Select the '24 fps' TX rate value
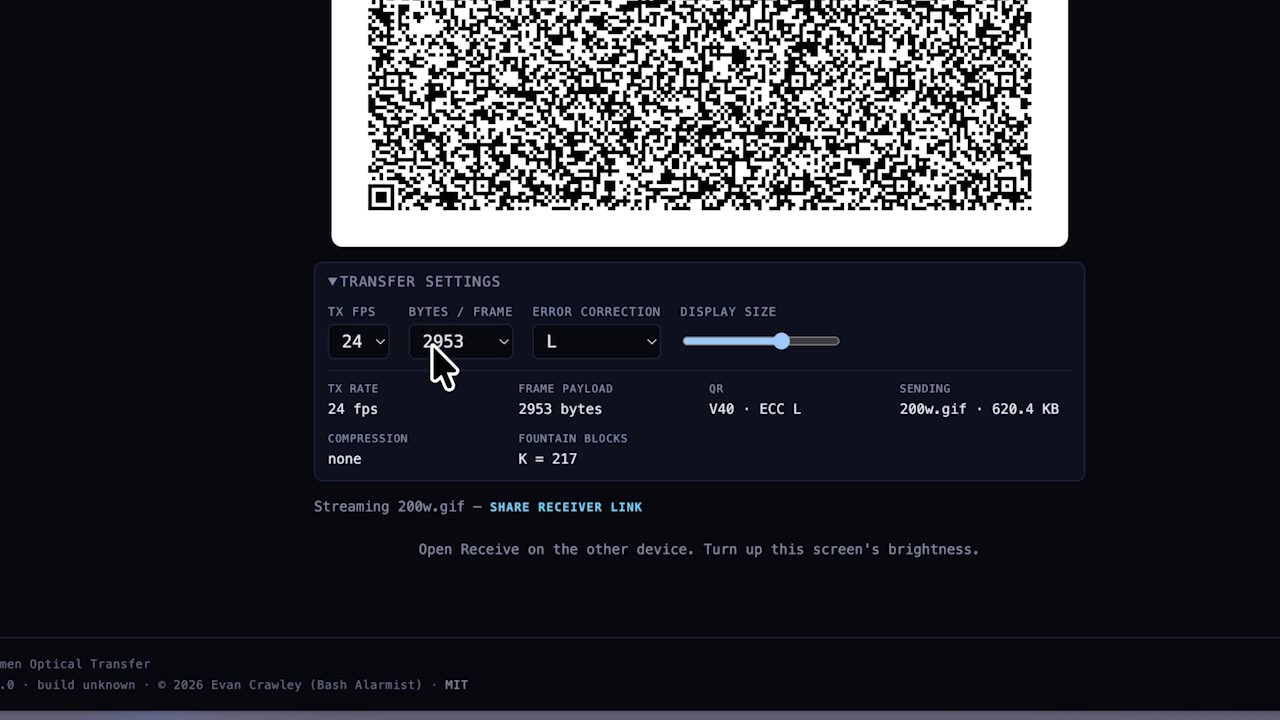The image size is (1280, 720). click(353, 409)
